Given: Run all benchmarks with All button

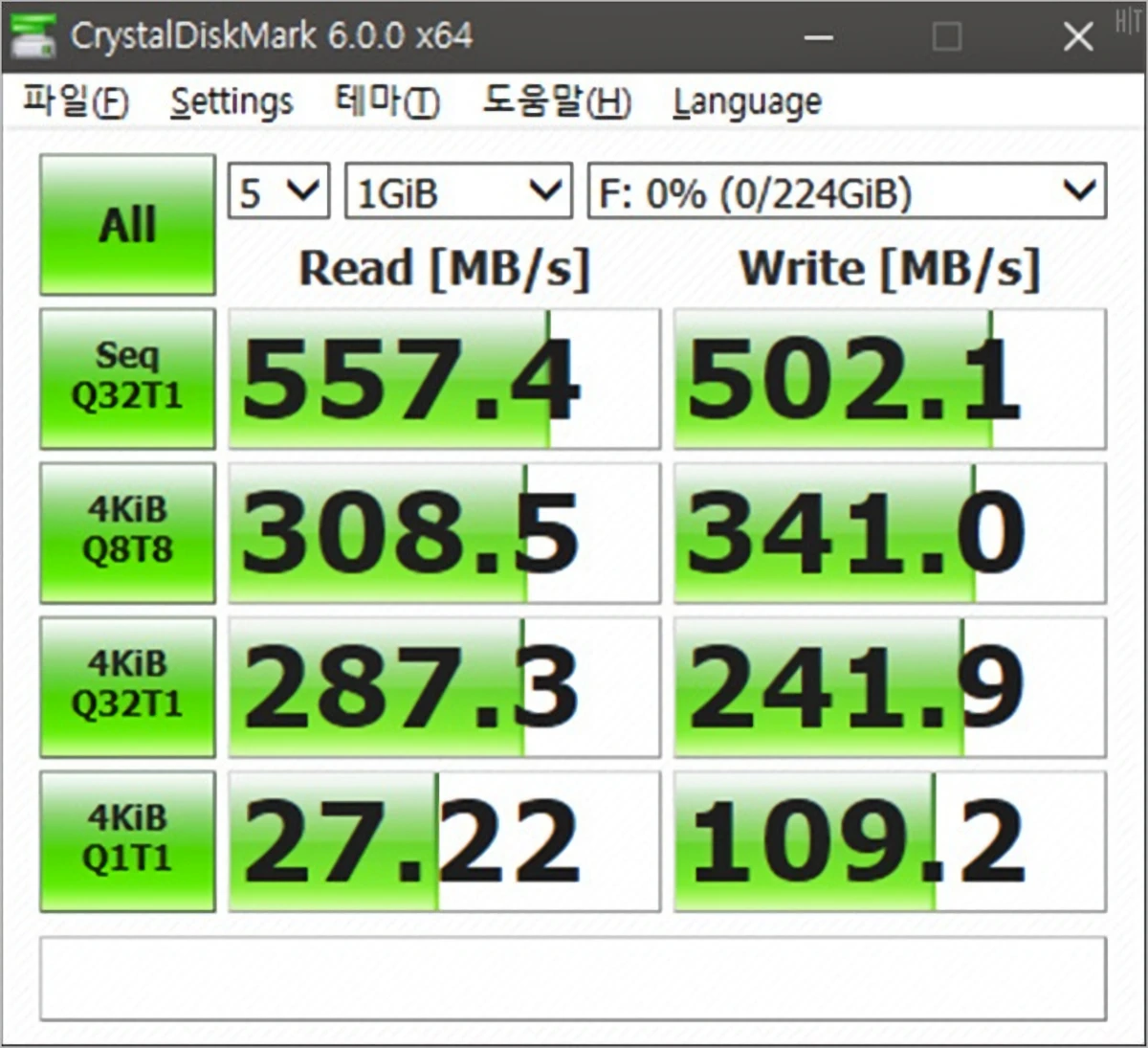Looking at the screenshot, I should tap(127, 225).
